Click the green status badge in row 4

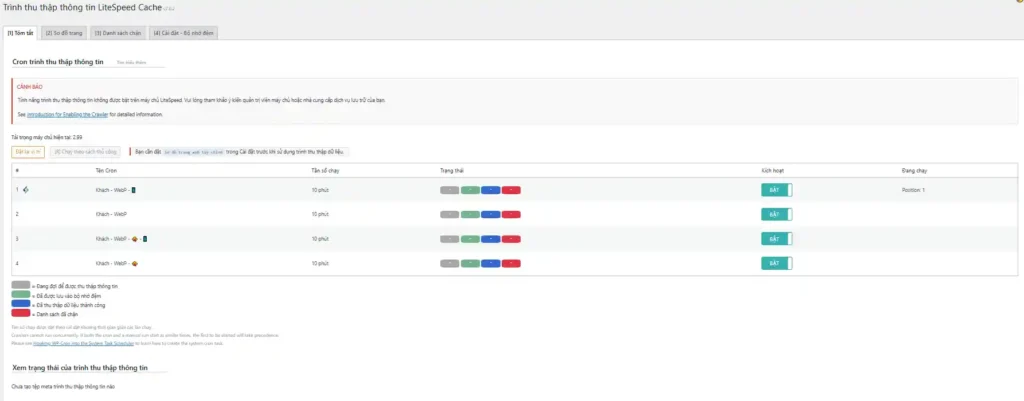(470, 263)
